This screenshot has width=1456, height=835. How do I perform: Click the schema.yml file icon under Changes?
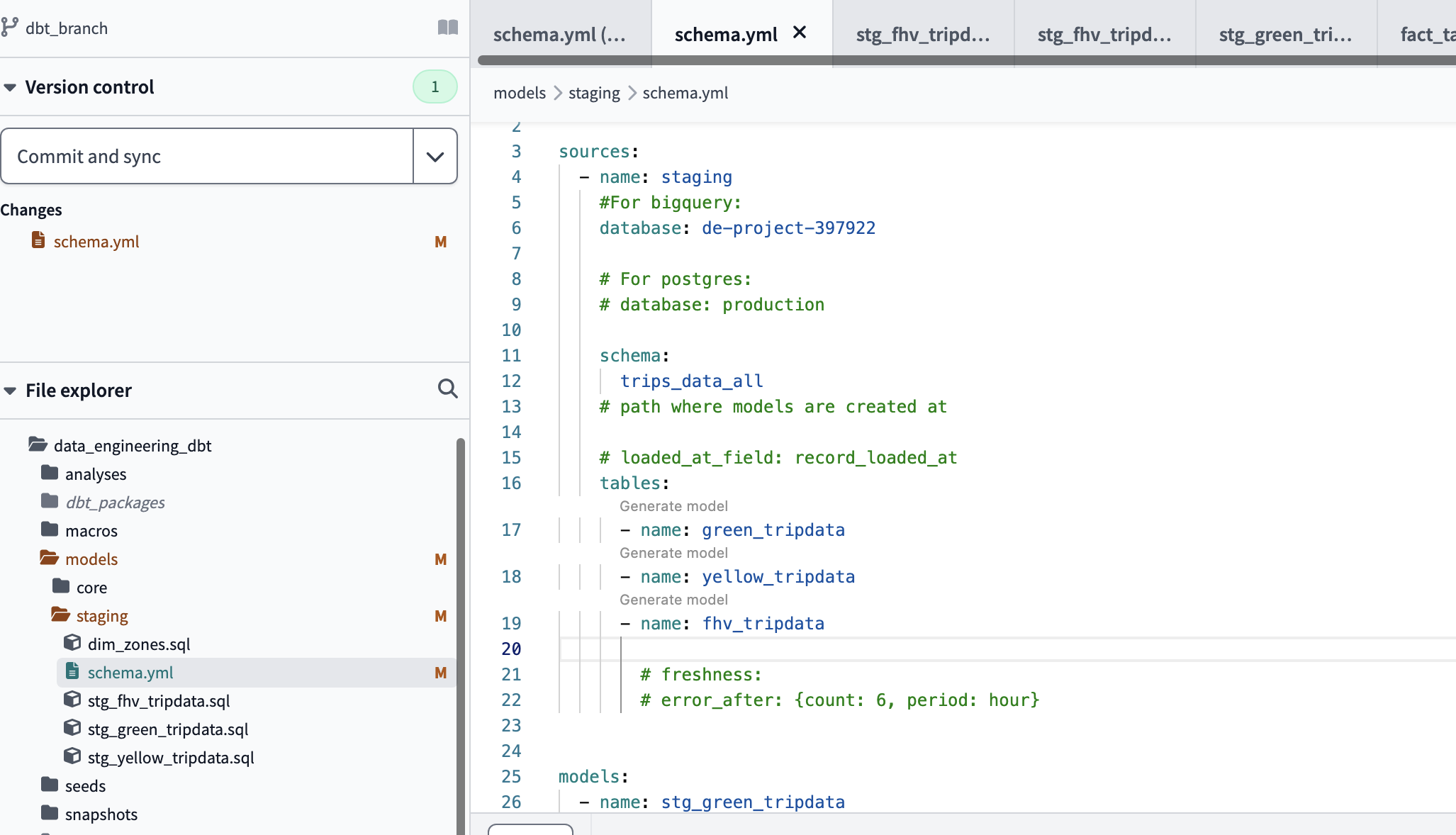click(38, 240)
